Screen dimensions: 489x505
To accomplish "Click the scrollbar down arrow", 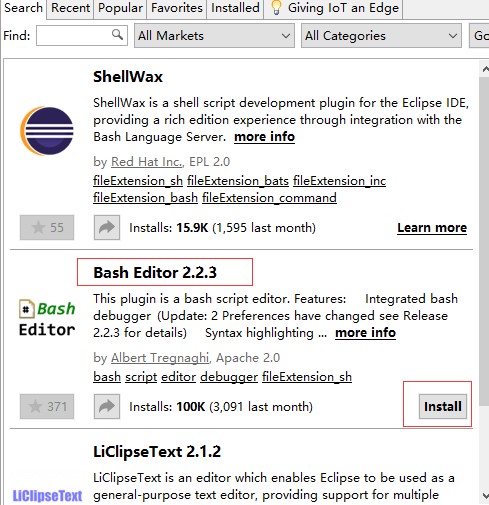I will tap(485, 496).
